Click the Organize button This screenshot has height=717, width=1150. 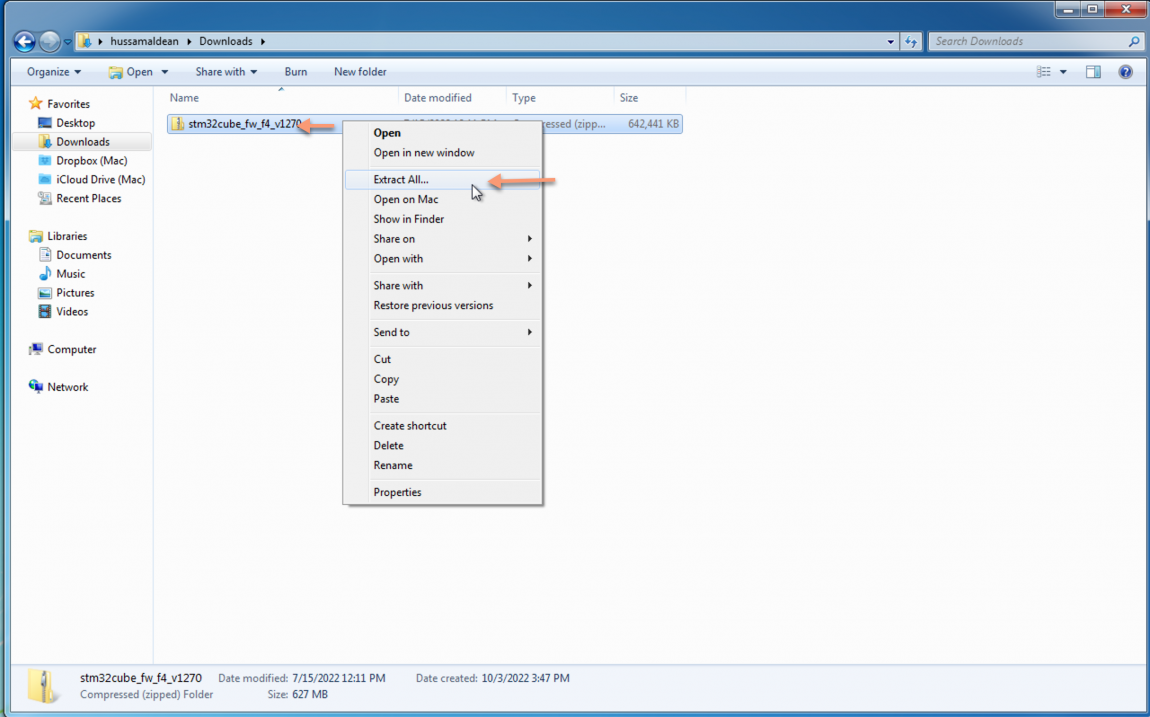[52, 71]
